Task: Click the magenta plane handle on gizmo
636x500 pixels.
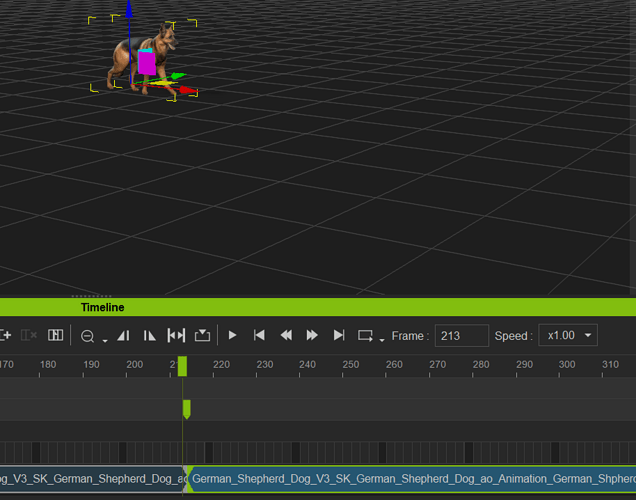Action: 147,63
